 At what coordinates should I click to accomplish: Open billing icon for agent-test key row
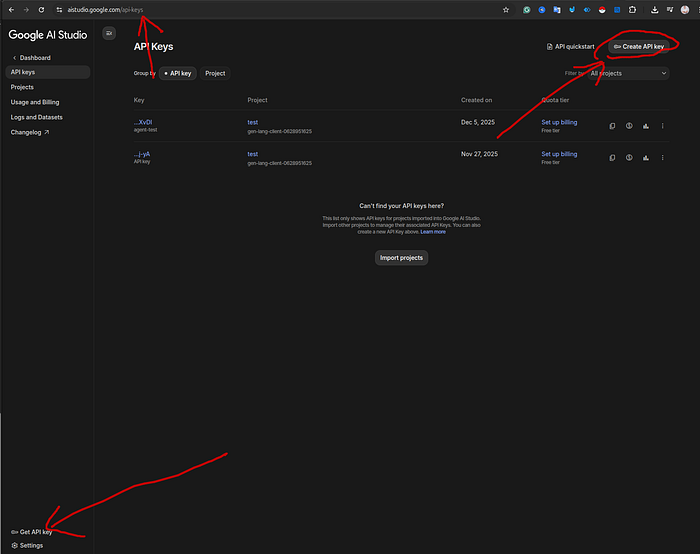point(629,126)
